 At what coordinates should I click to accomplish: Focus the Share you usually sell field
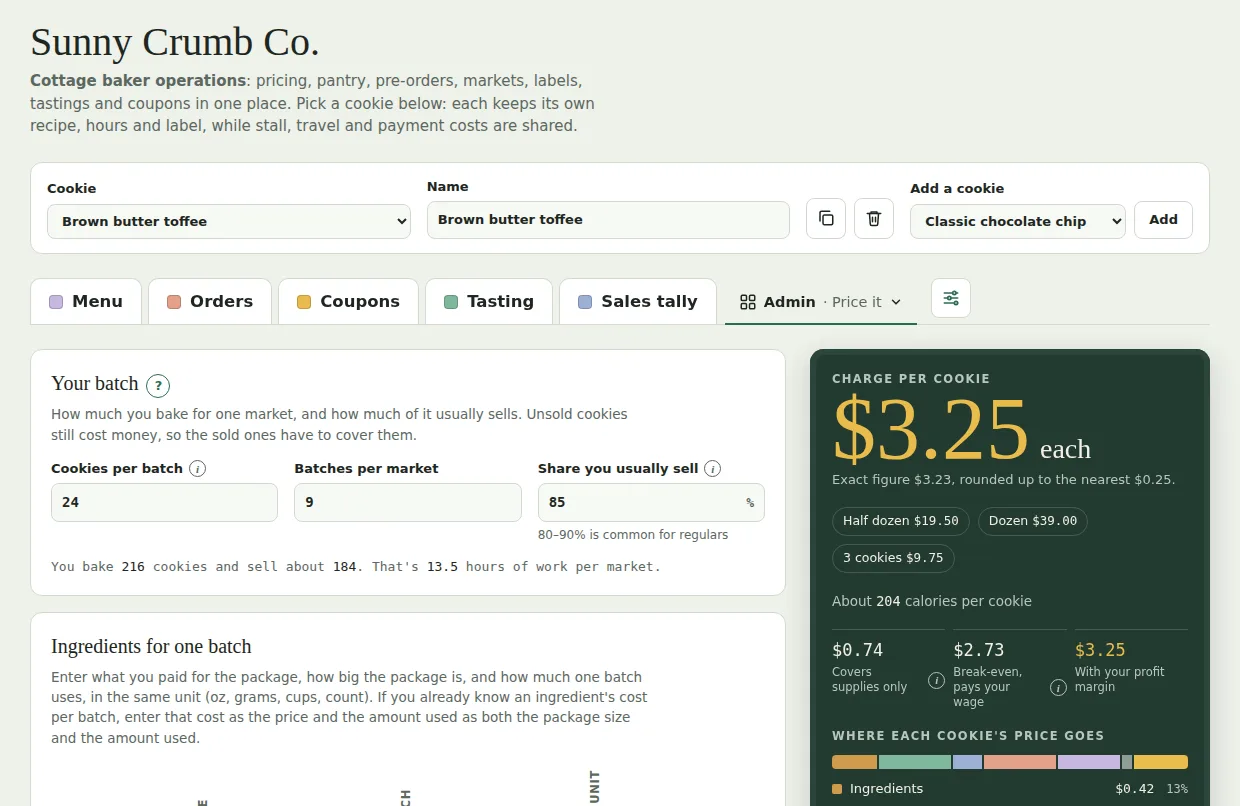tap(651, 502)
